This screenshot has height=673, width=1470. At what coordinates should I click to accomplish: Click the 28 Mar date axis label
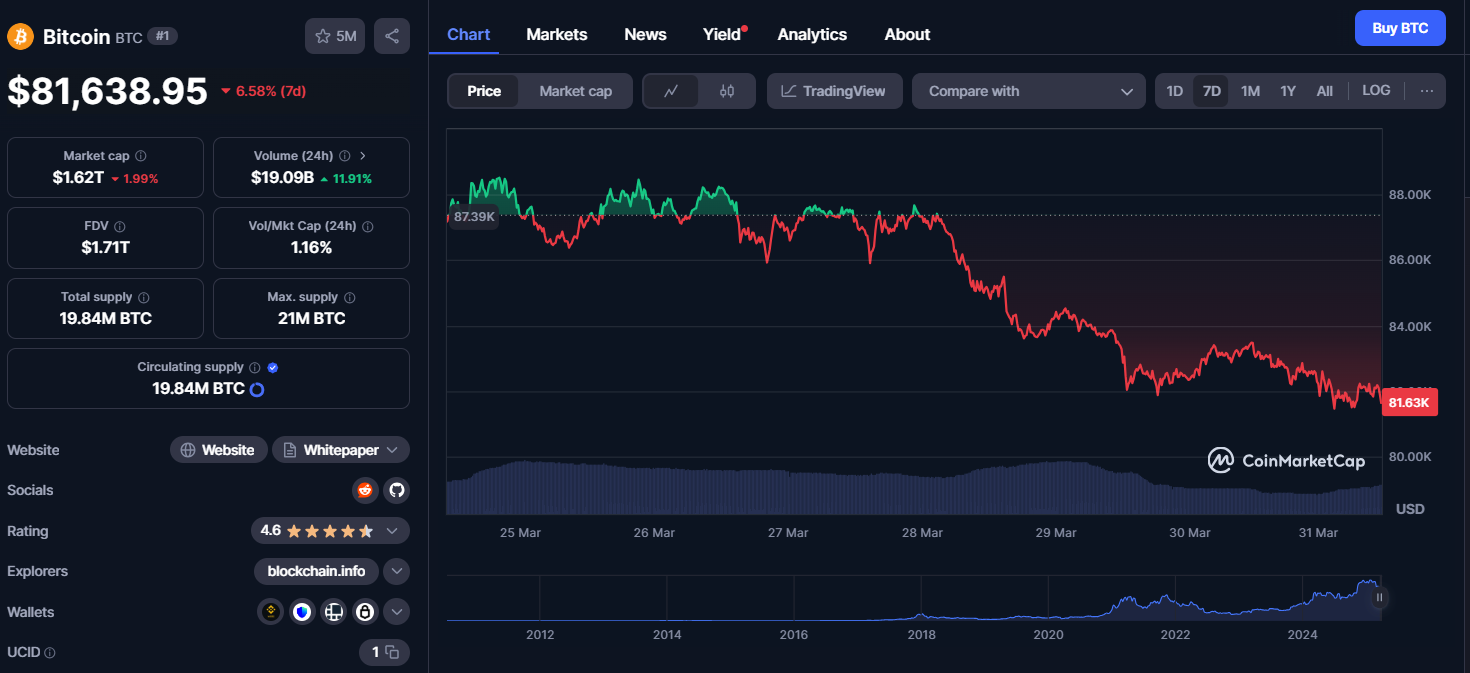click(922, 533)
